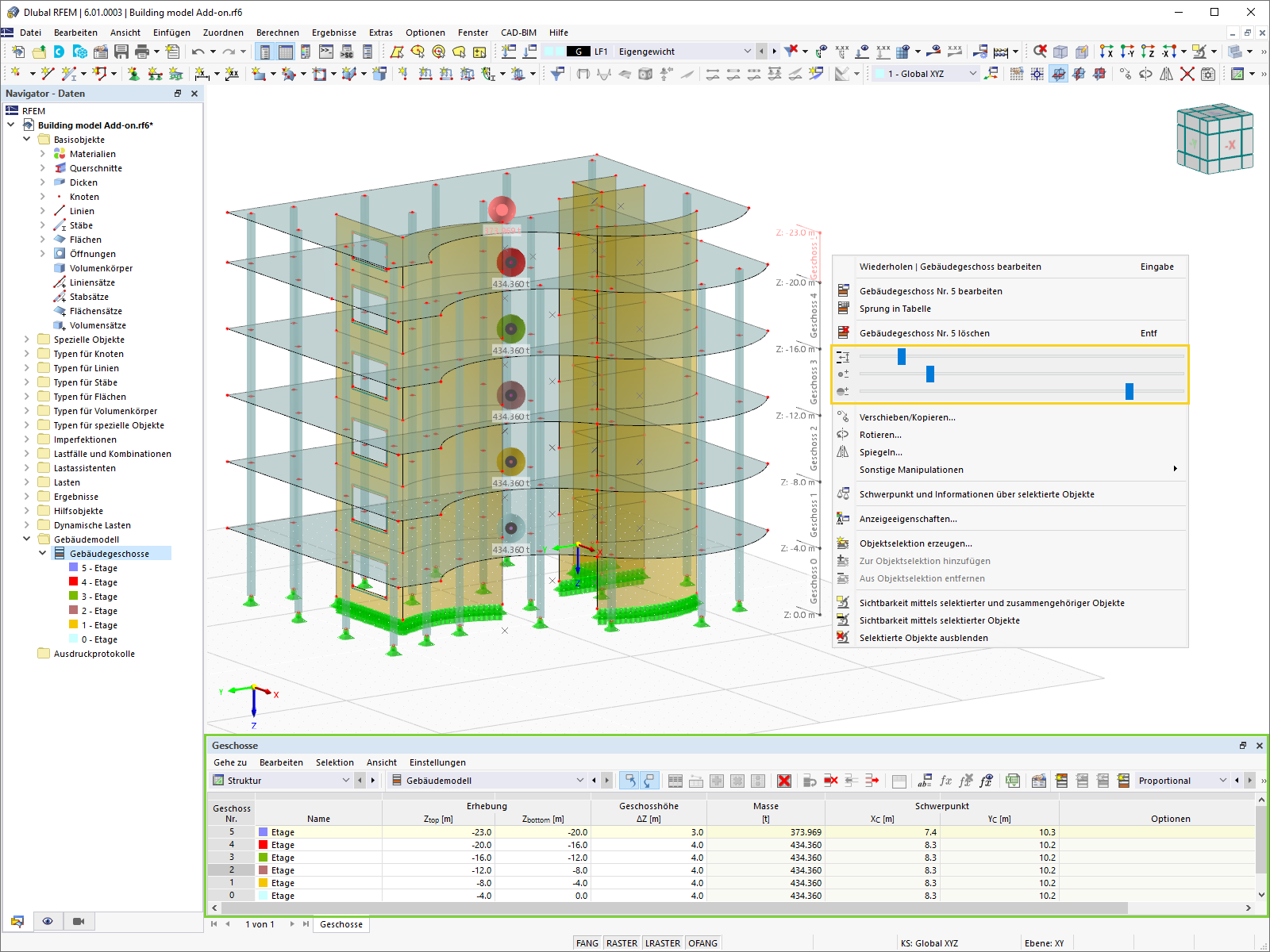Collapse the Basisobjekte folder
Screen dimensions: 1270x952
[27, 140]
